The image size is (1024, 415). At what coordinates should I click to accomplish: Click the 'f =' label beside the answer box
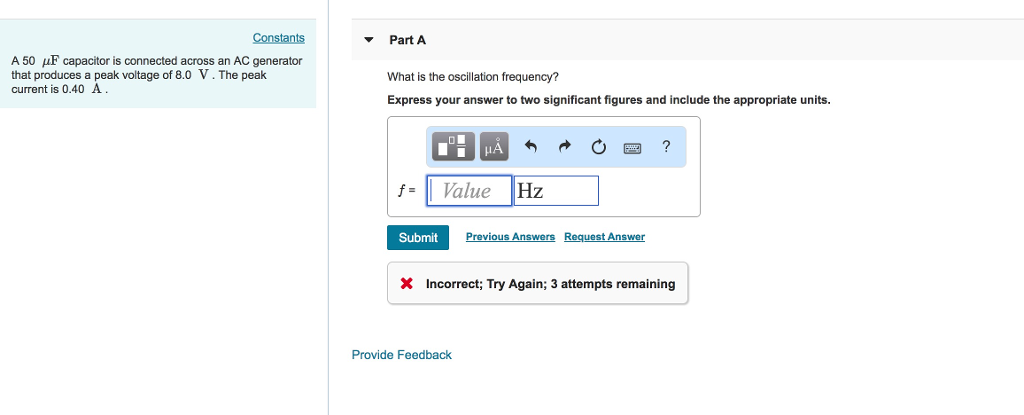click(x=406, y=190)
